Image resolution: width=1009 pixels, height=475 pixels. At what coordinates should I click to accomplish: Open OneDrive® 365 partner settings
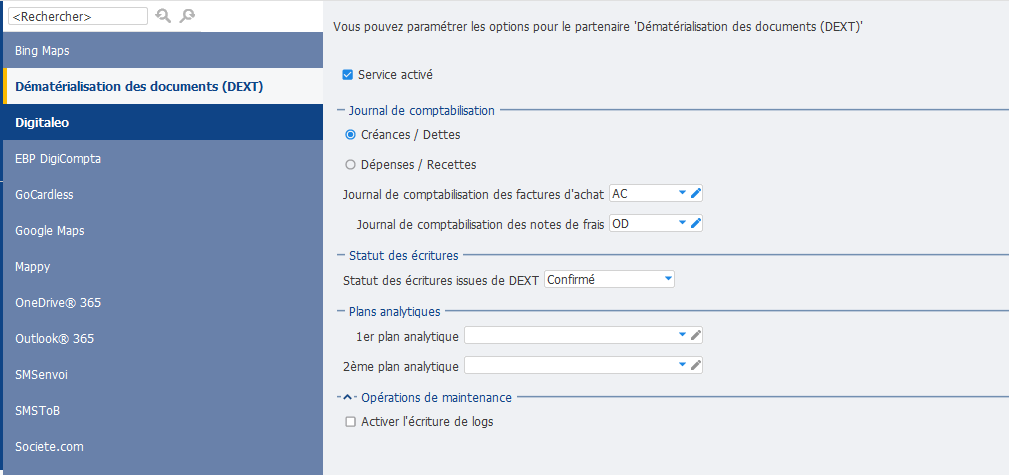point(162,303)
